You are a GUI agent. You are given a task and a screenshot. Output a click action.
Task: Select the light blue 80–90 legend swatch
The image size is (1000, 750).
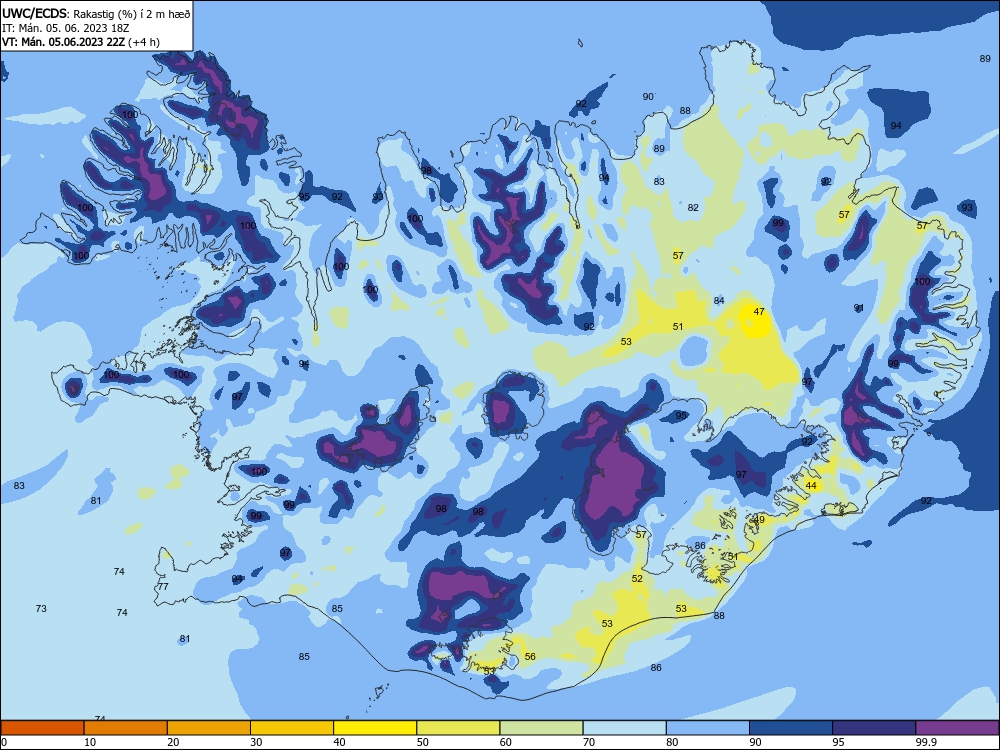[x=708, y=728]
